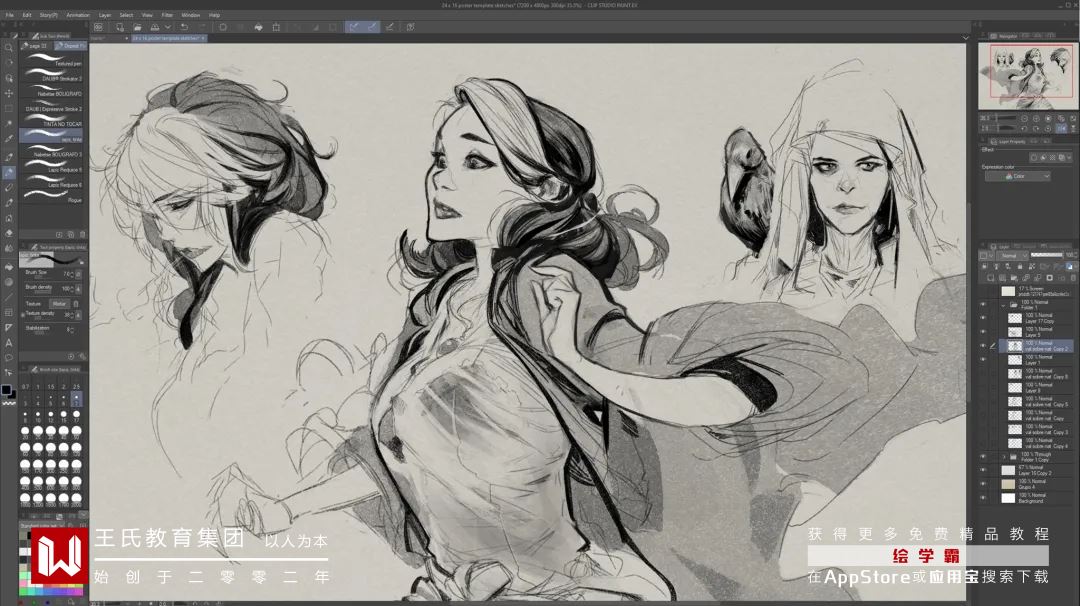Open the CLIP STUDIO launcher icon

[98, 27]
